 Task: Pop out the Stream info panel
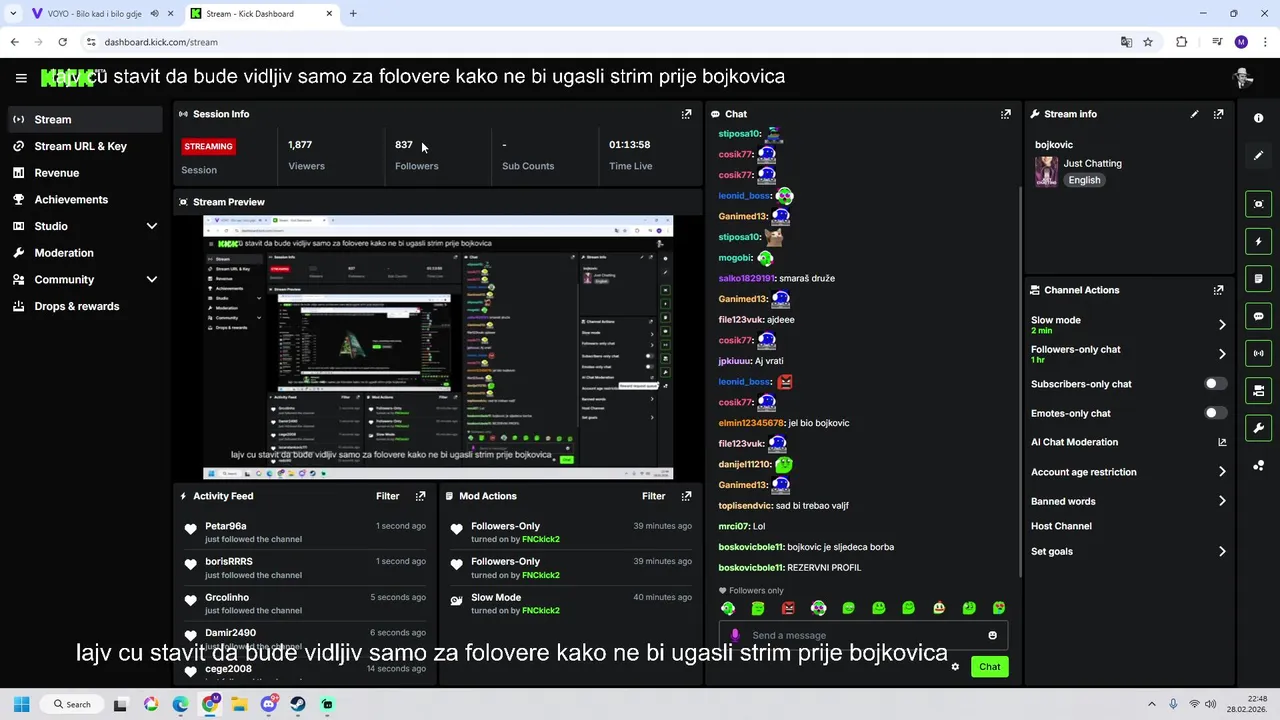pos(1218,114)
